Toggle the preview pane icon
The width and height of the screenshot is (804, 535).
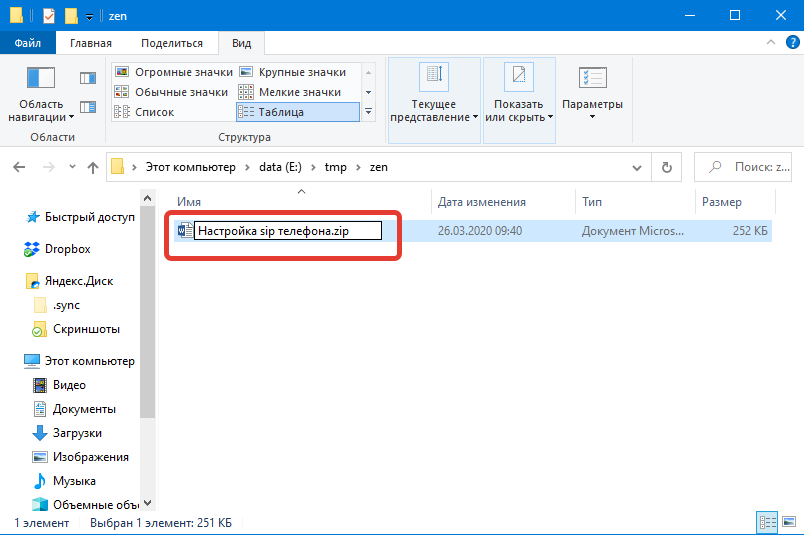[88, 78]
